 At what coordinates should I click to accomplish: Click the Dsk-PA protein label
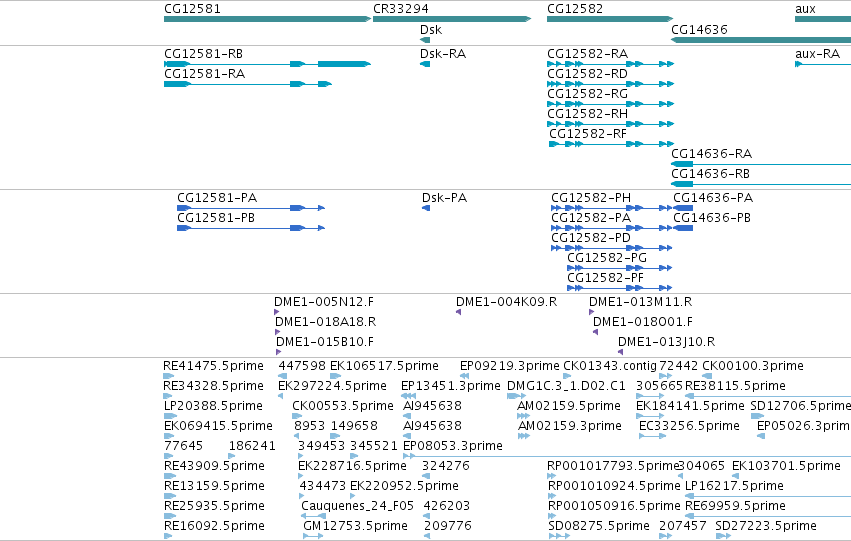(x=444, y=198)
